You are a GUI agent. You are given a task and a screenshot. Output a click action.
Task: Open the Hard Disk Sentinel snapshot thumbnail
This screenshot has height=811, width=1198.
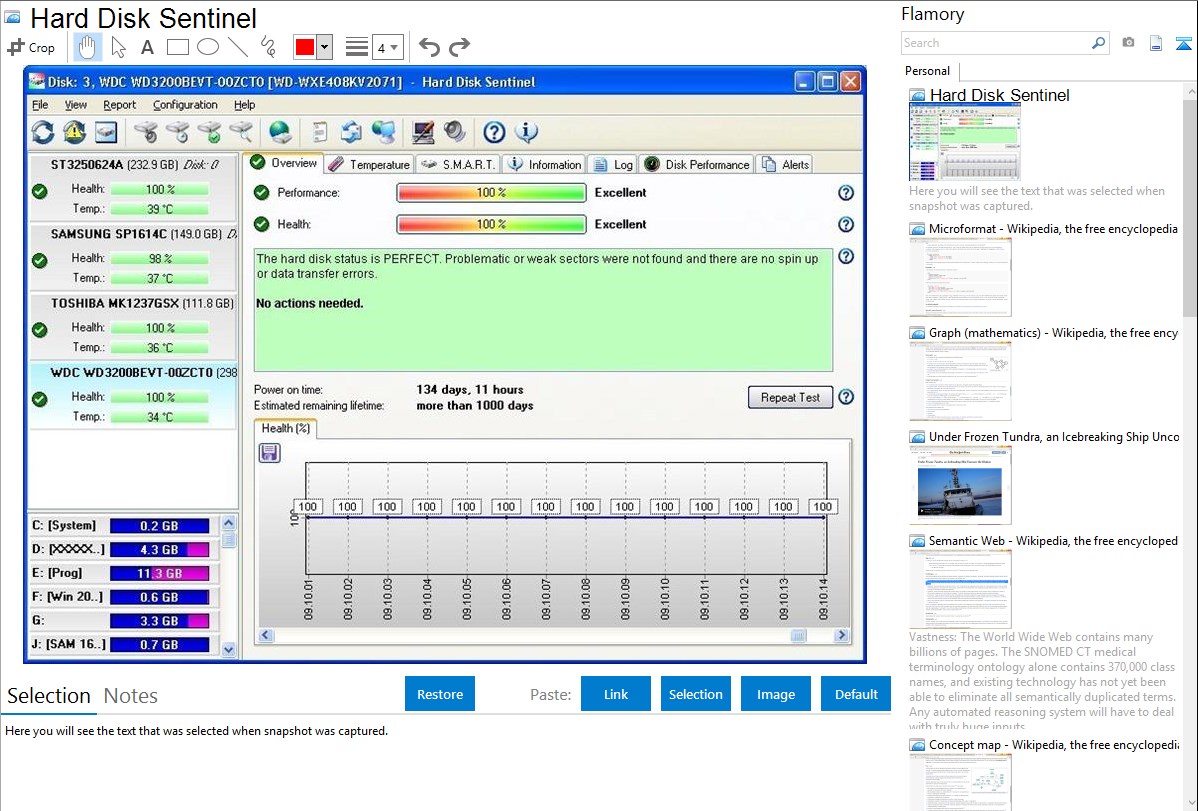click(964, 143)
